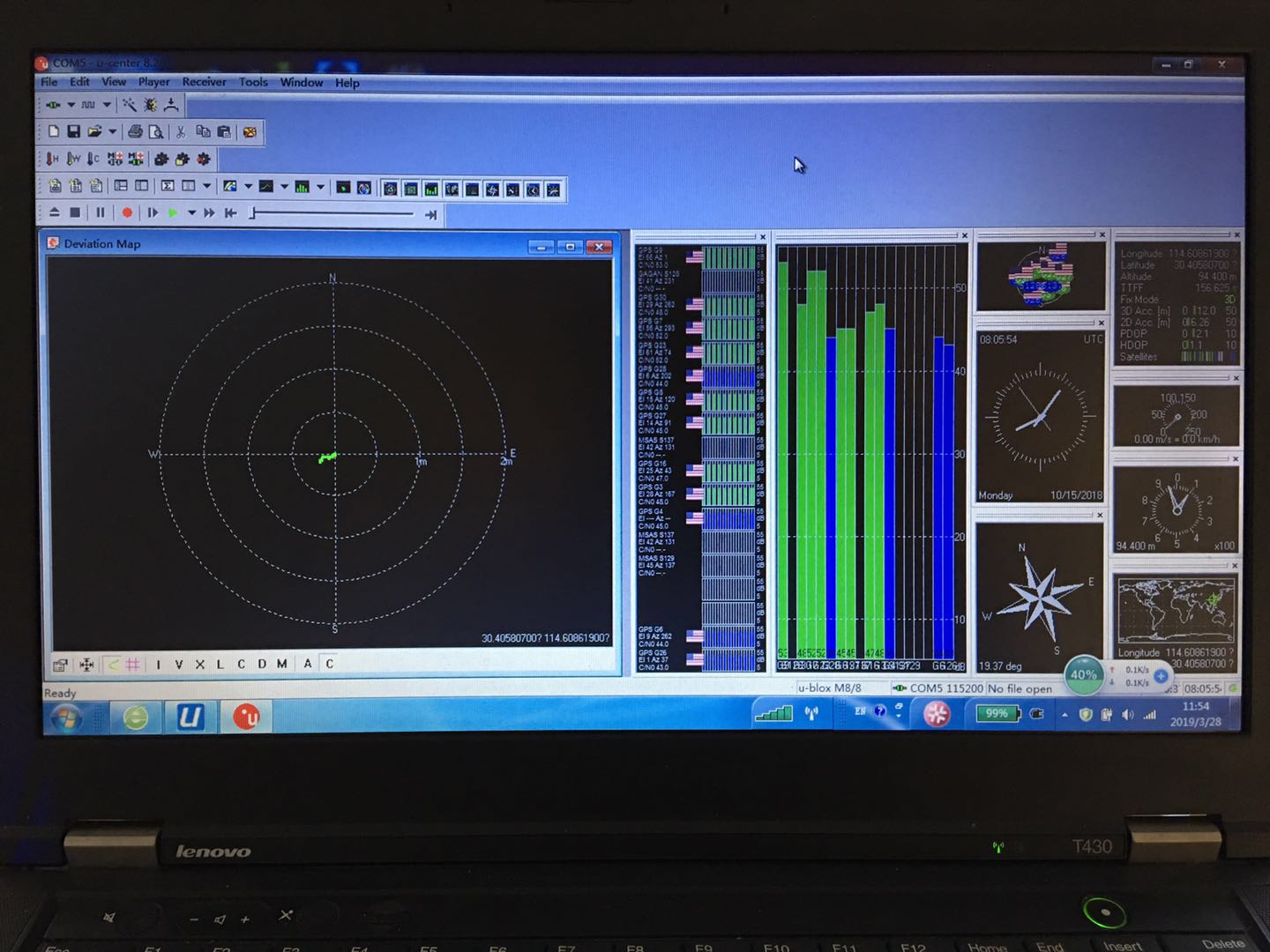Stop playback with the square button
The height and width of the screenshot is (952, 1270).
click(x=76, y=212)
